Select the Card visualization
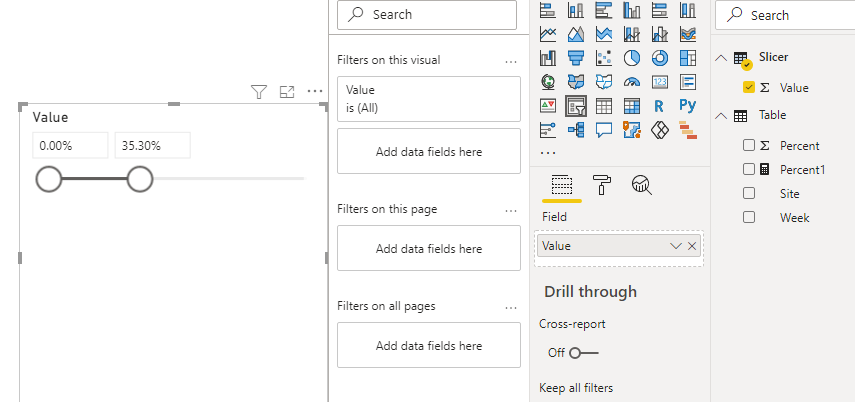 click(660, 81)
